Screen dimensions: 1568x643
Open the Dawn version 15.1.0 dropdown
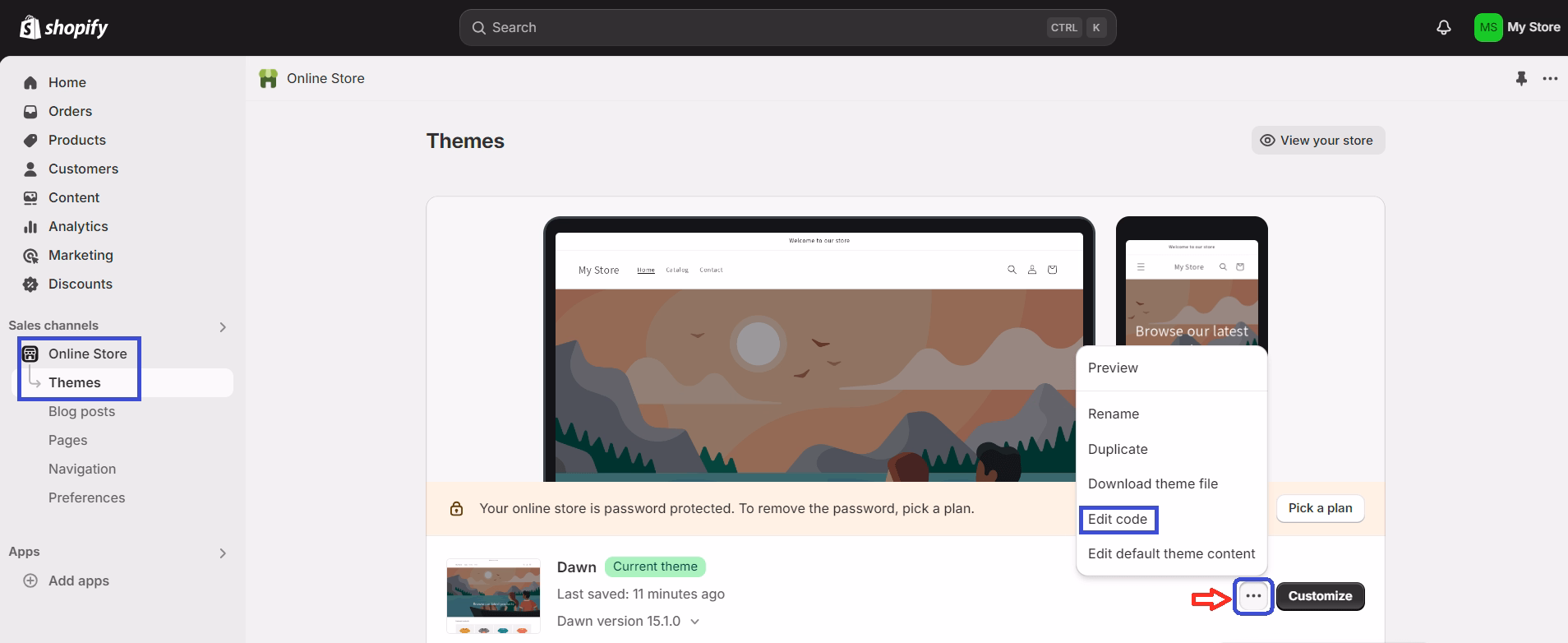pyautogui.click(x=629, y=621)
